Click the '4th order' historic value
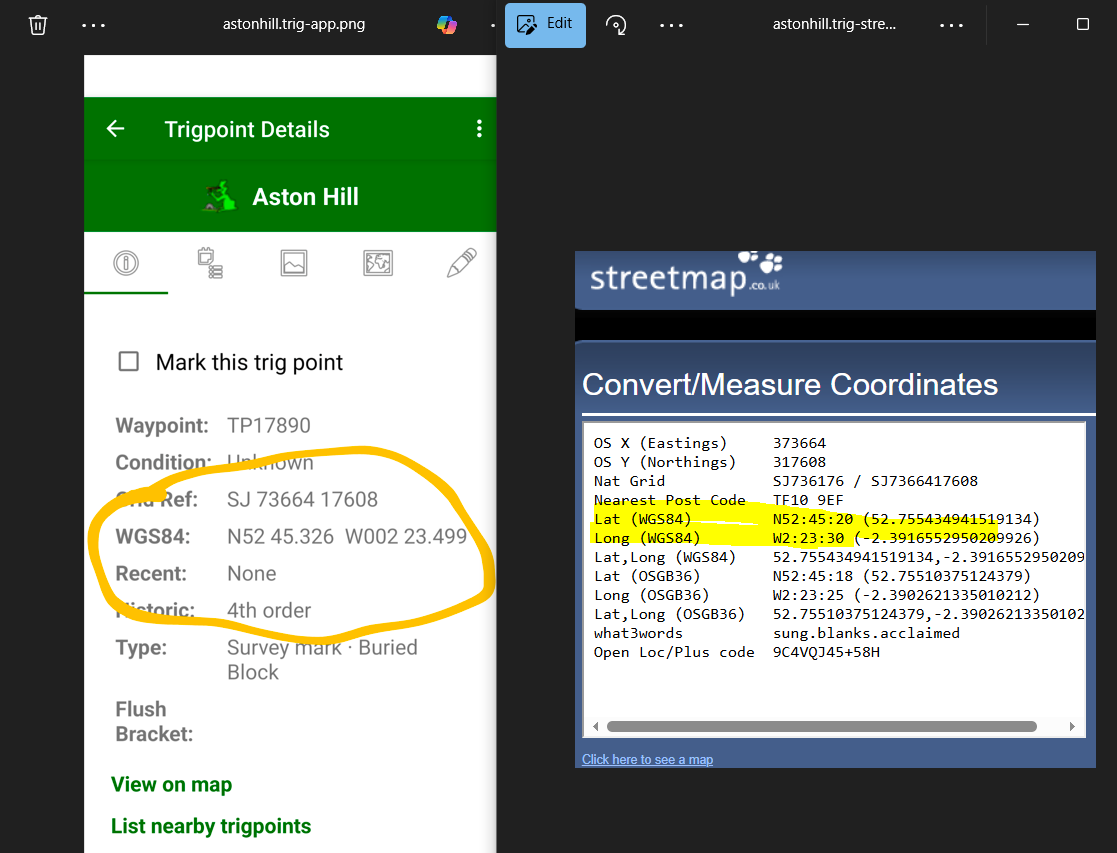This screenshot has width=1117, height=853. pyautogui.click(x=269, y=611)
